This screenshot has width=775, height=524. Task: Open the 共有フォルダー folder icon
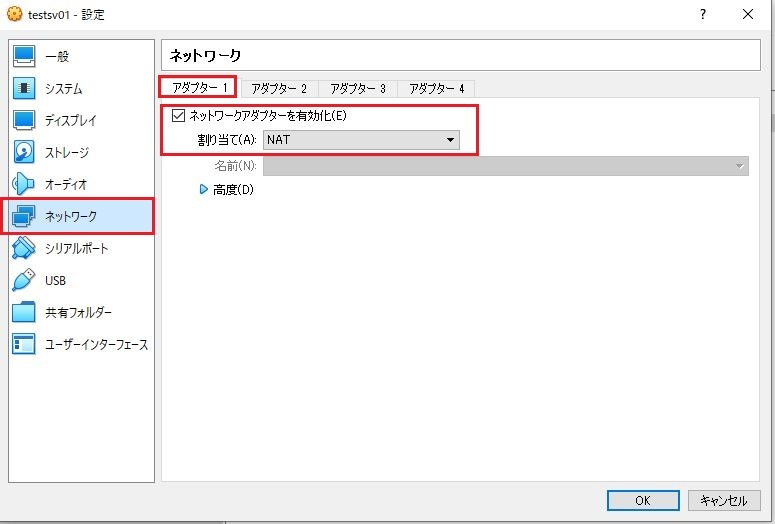tap(24, 312)
